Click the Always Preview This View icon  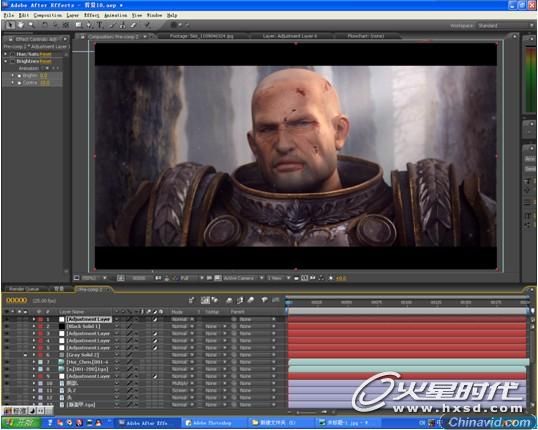(x=77, y=278)
